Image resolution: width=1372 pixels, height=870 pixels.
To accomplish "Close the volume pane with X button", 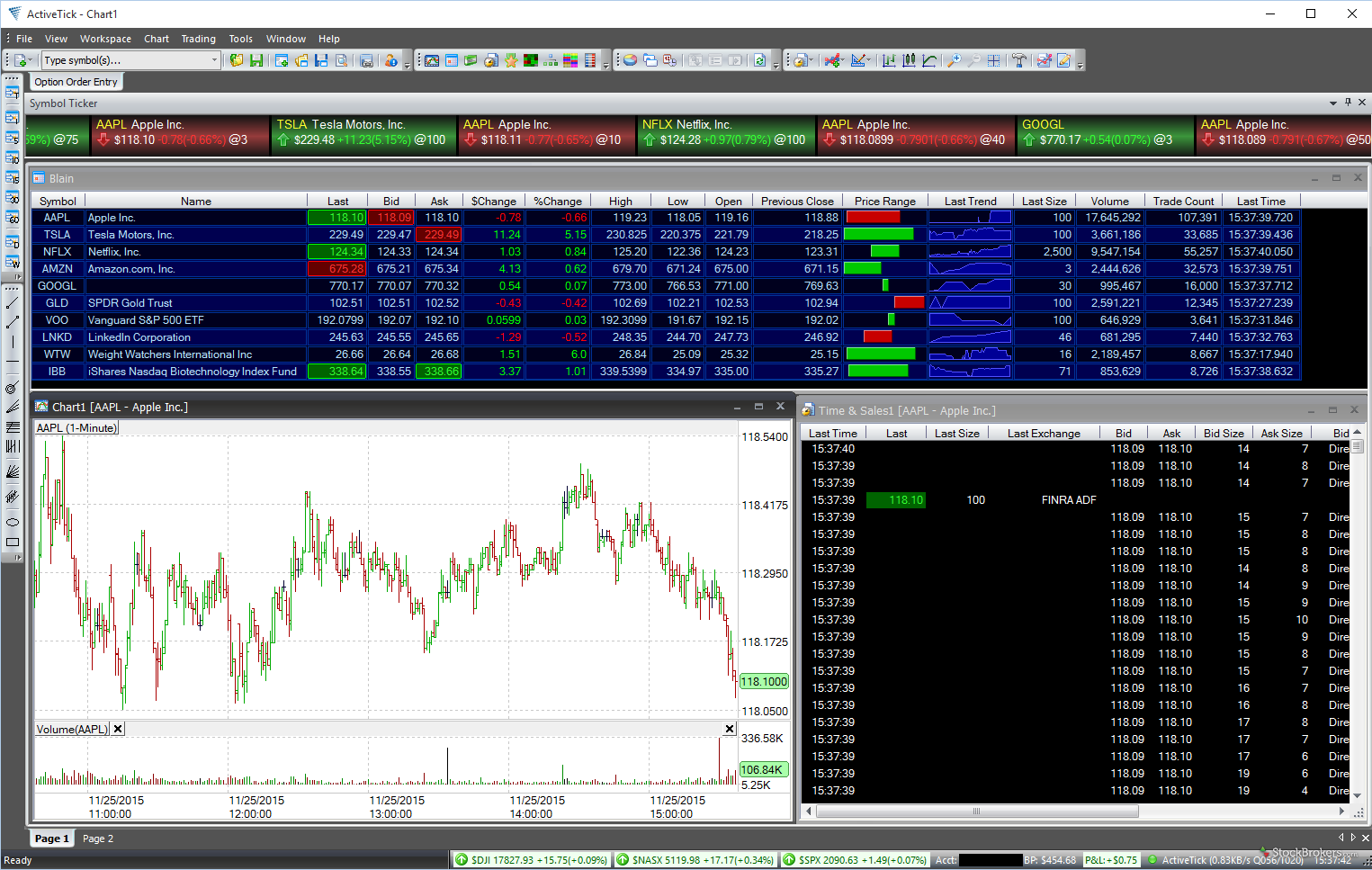I will (730, 729).
